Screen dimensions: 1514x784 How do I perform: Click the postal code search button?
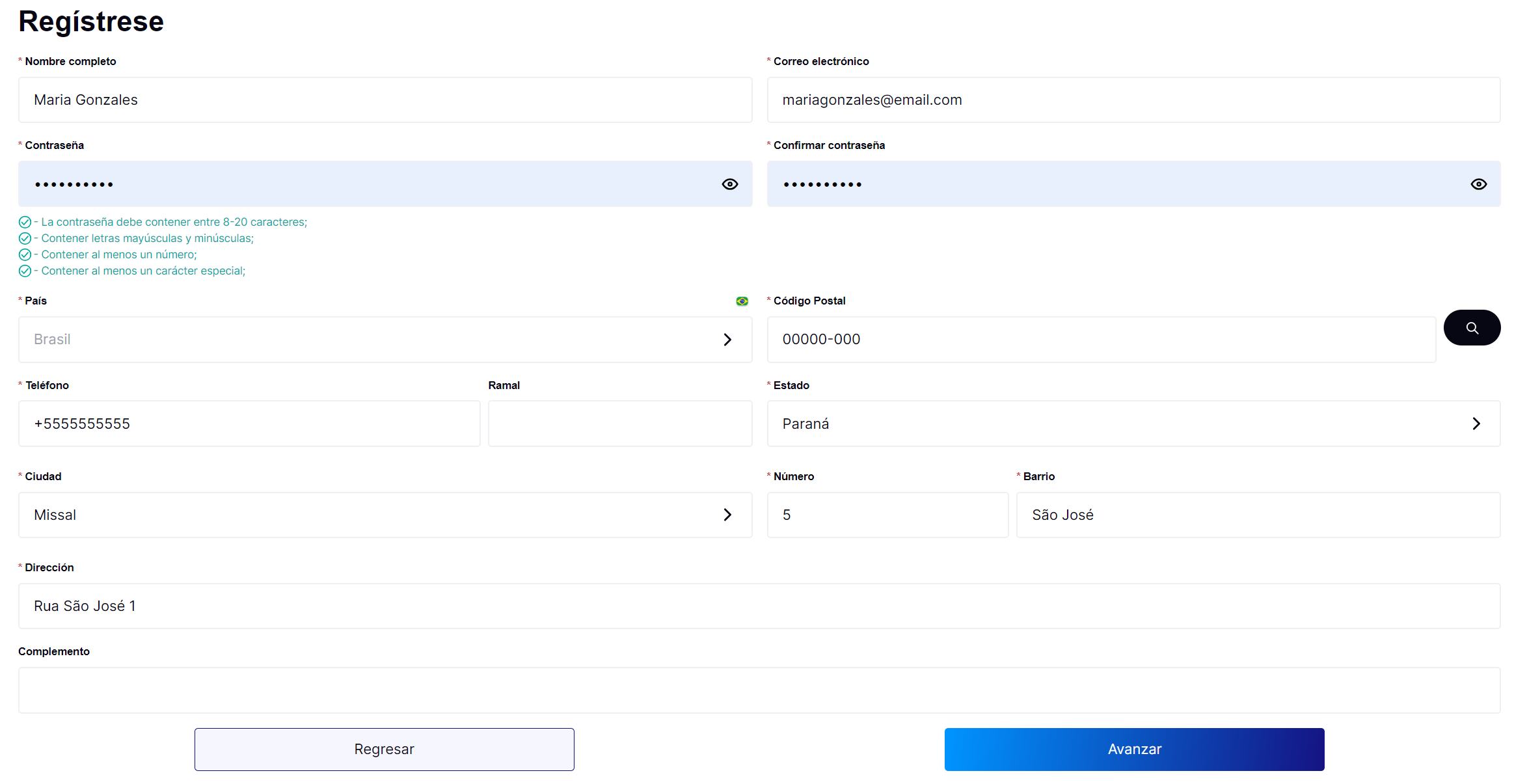point(1472,328)
